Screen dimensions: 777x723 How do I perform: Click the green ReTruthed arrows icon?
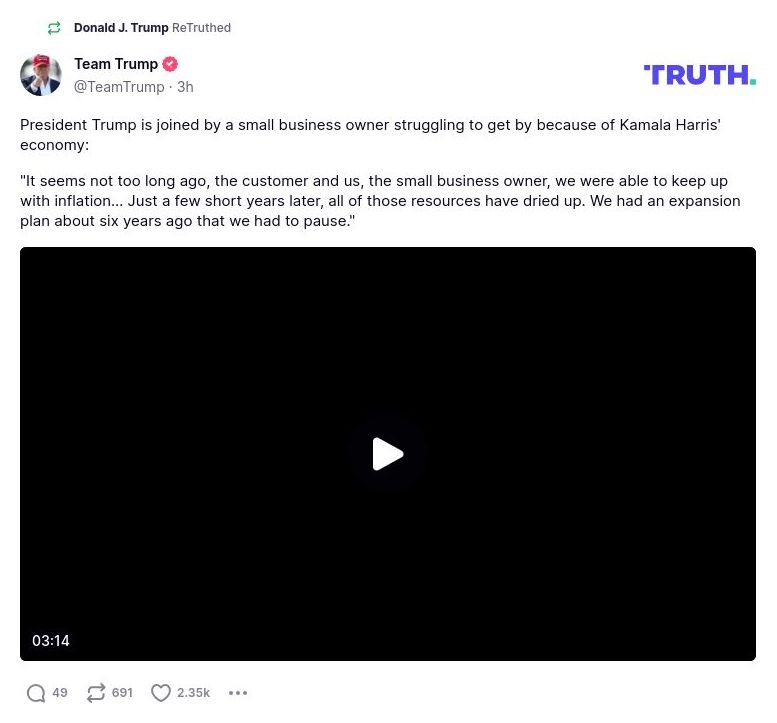[x=54, y=28]
